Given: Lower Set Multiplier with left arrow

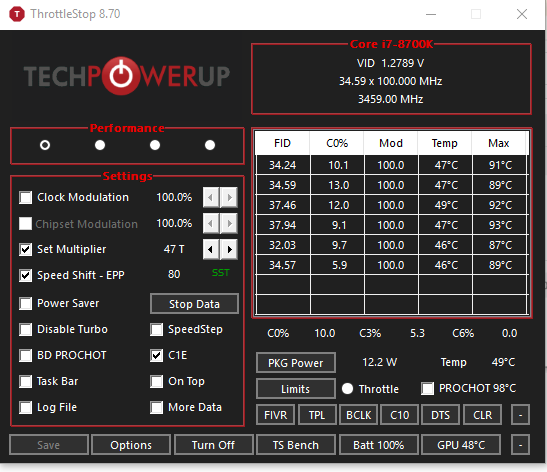Looking at the screenshot, I should 211,249.
